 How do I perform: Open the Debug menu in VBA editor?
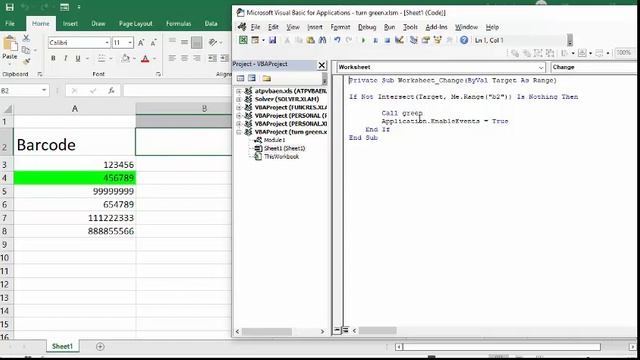point(367,27)
